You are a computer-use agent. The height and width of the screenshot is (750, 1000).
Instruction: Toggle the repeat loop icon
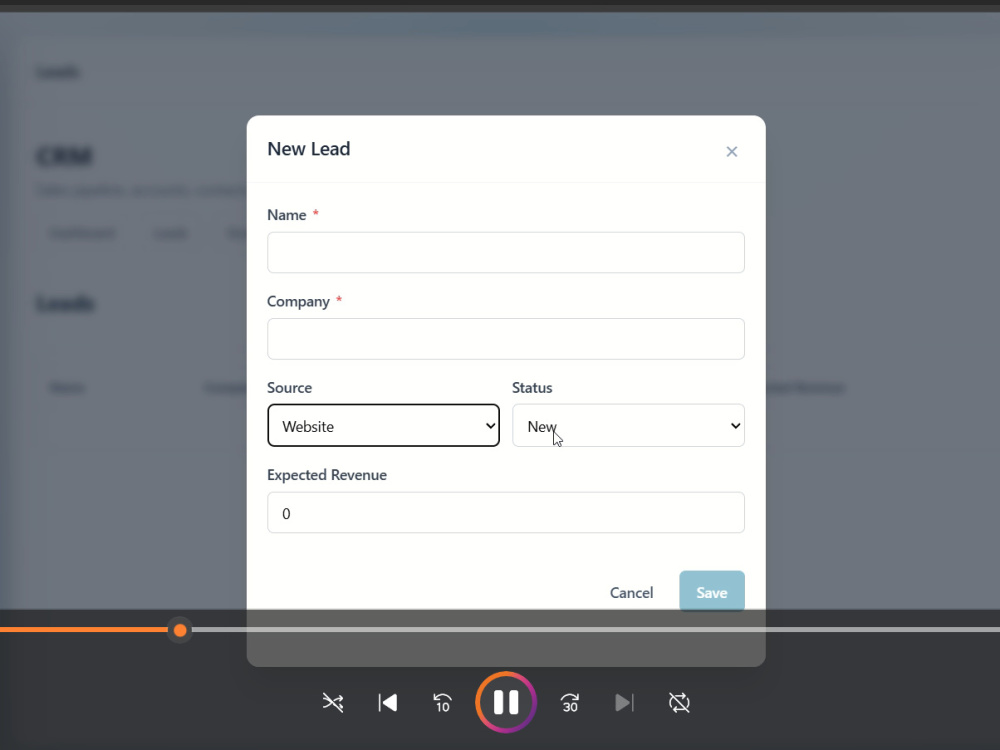pyautogui.click(x=679, y=703)
